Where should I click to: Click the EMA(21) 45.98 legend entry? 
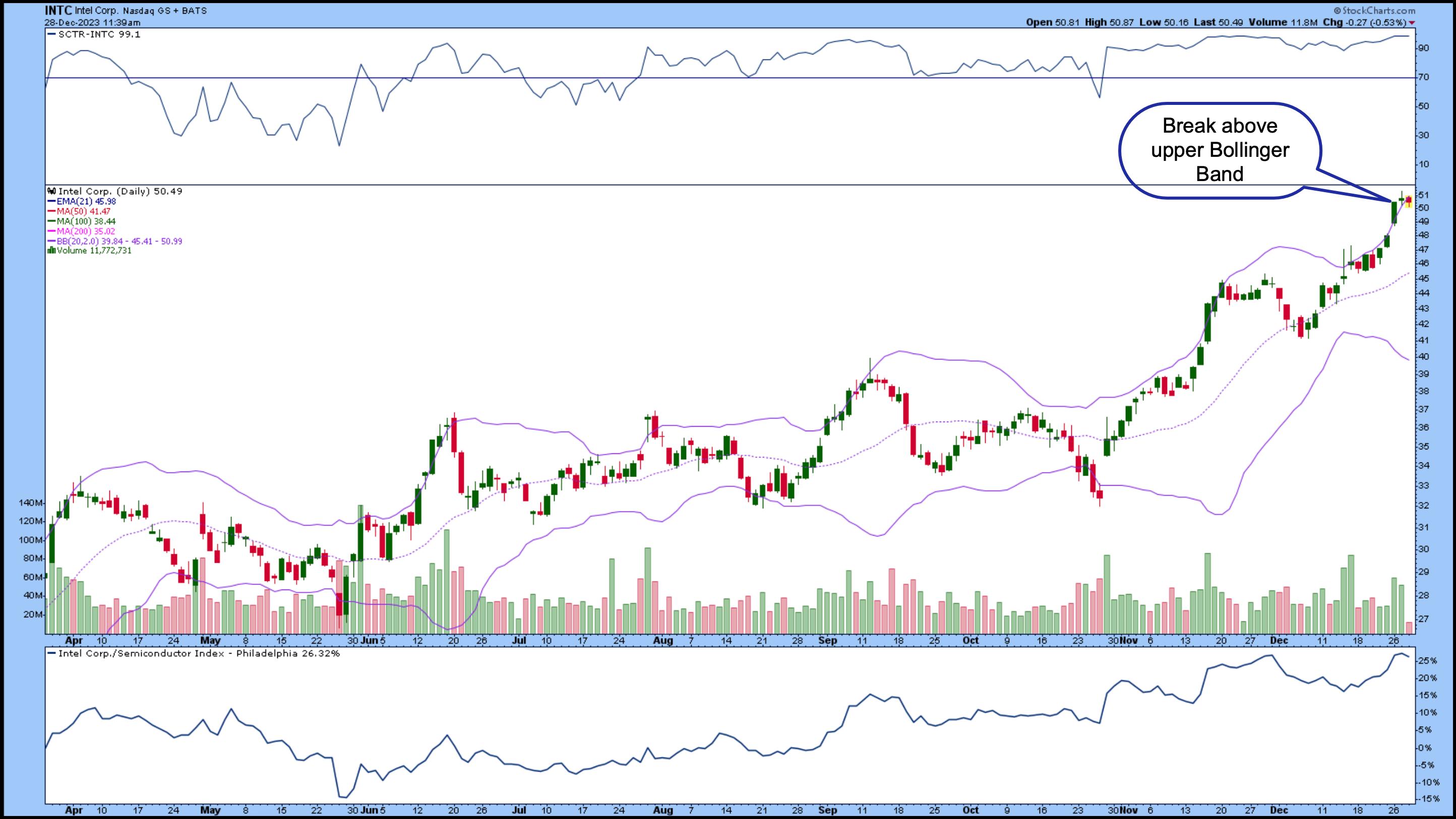86,201
